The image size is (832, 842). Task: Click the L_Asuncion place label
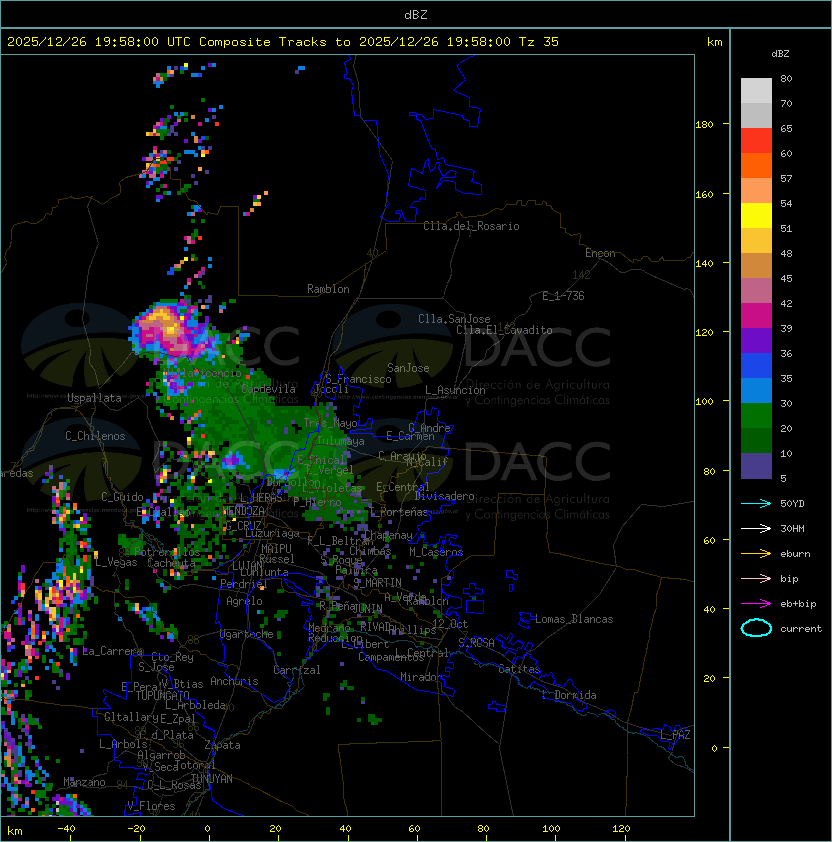coord(455,390)
